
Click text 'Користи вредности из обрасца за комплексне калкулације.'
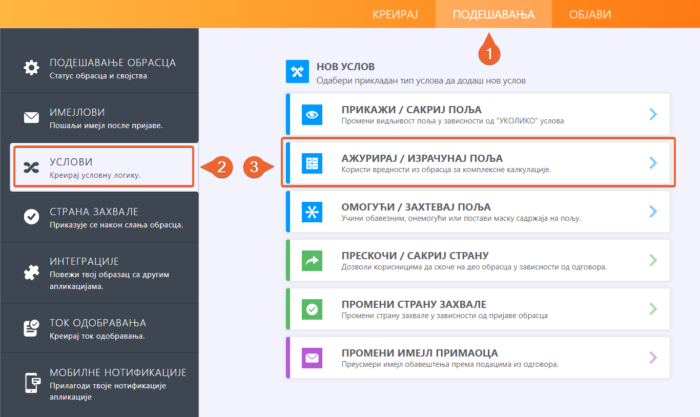pos(446,170)
